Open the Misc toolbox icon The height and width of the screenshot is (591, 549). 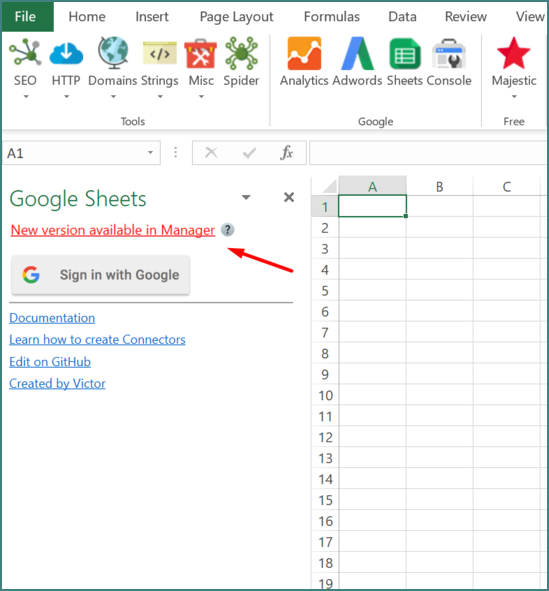200,54
